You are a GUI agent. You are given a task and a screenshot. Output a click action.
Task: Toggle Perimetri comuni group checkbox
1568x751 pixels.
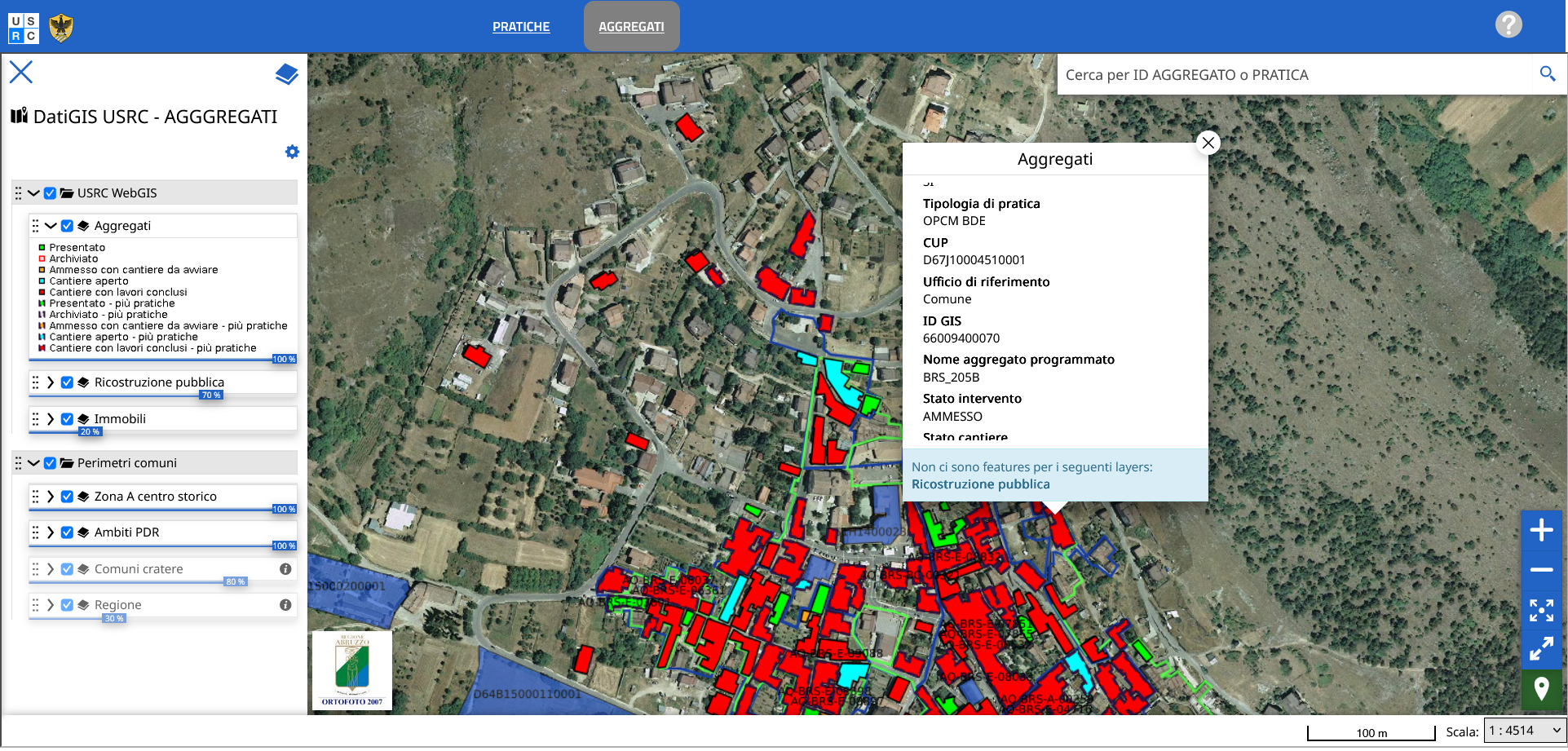click(x=50, y=463)
